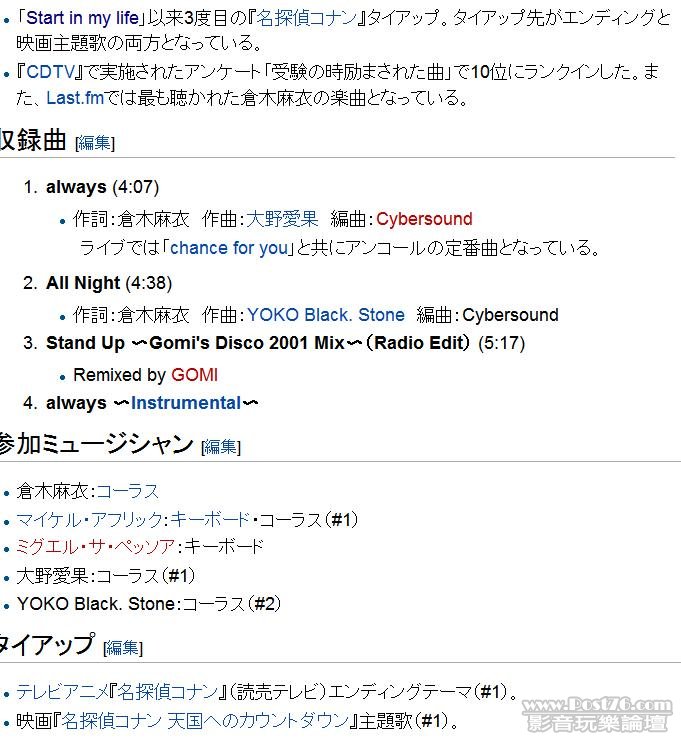Edit the 収録曲 section
681x741 pixels.
[95, 143]
